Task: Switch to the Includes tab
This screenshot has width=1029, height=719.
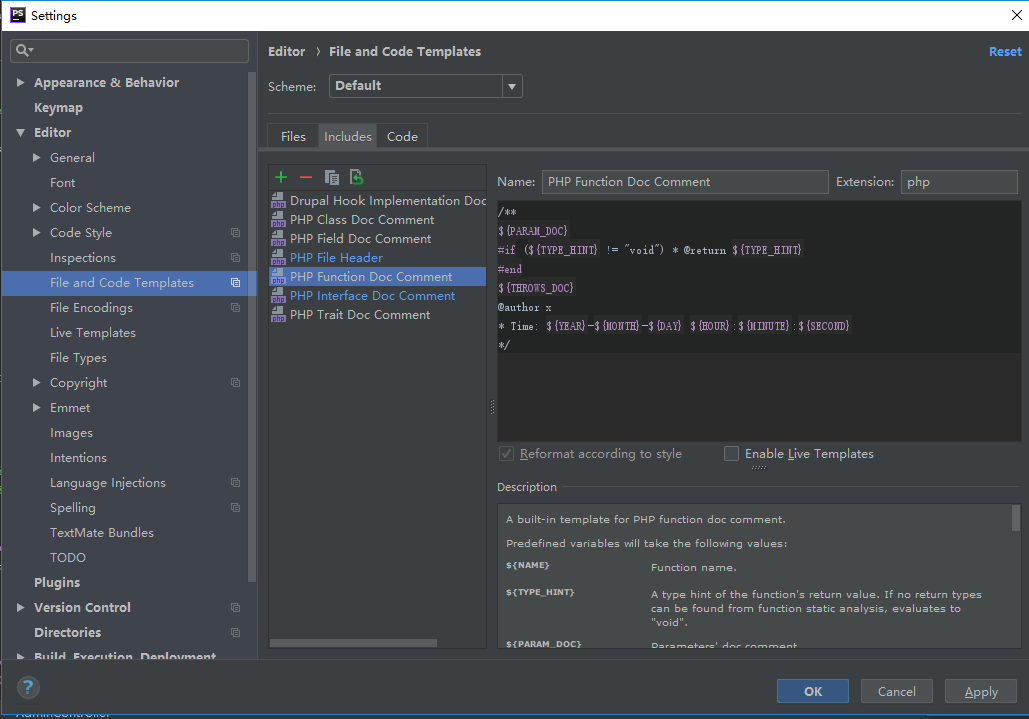Action: click(x=347, y=136)
